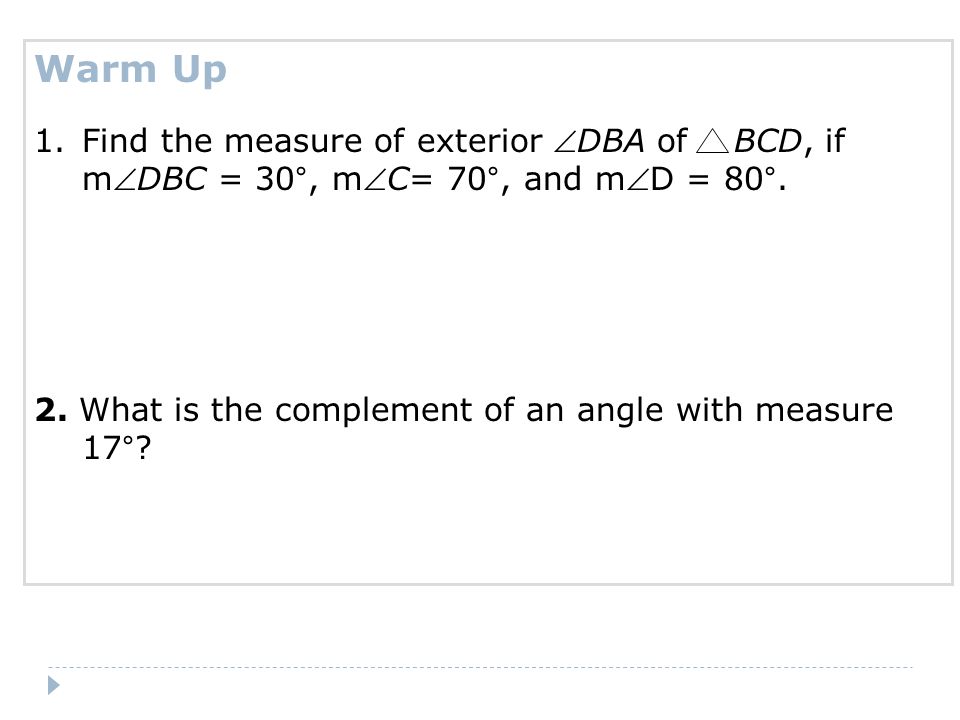This screenshot has height=720, width=960.
Task: Select the "Warm Up" slide title
Action: click(x=130, y=69)
